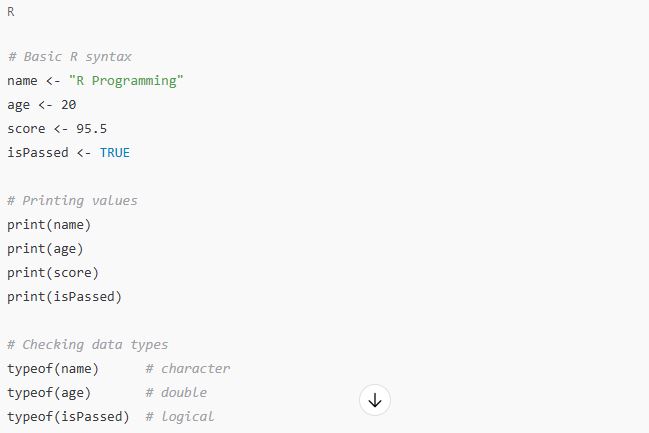Viewport: 649px width, 433px height.
Task: Click the print(age) line
Action: (45, 249)
